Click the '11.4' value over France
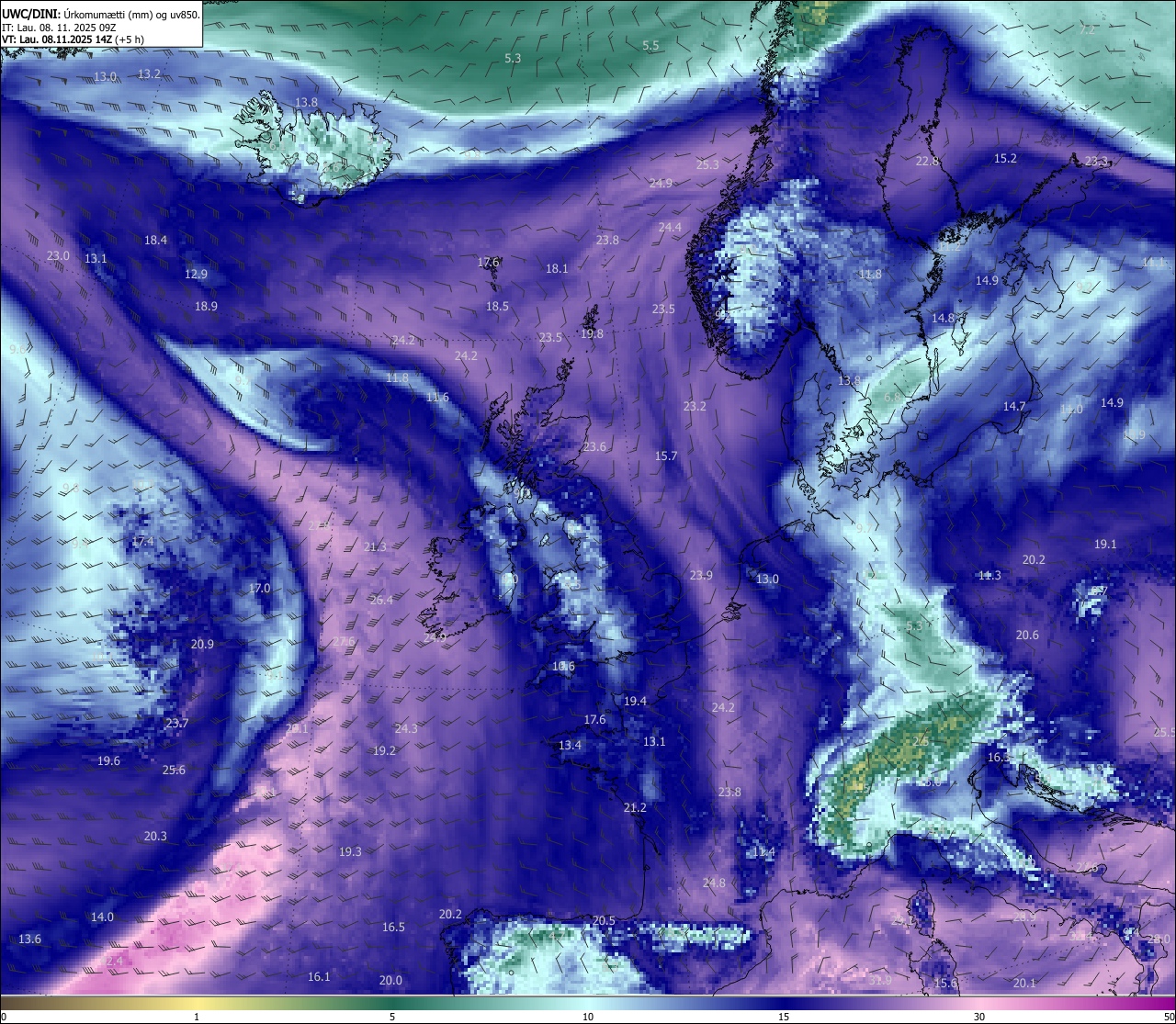The width and height of the screenshot is (1176, 1024). 763,853
